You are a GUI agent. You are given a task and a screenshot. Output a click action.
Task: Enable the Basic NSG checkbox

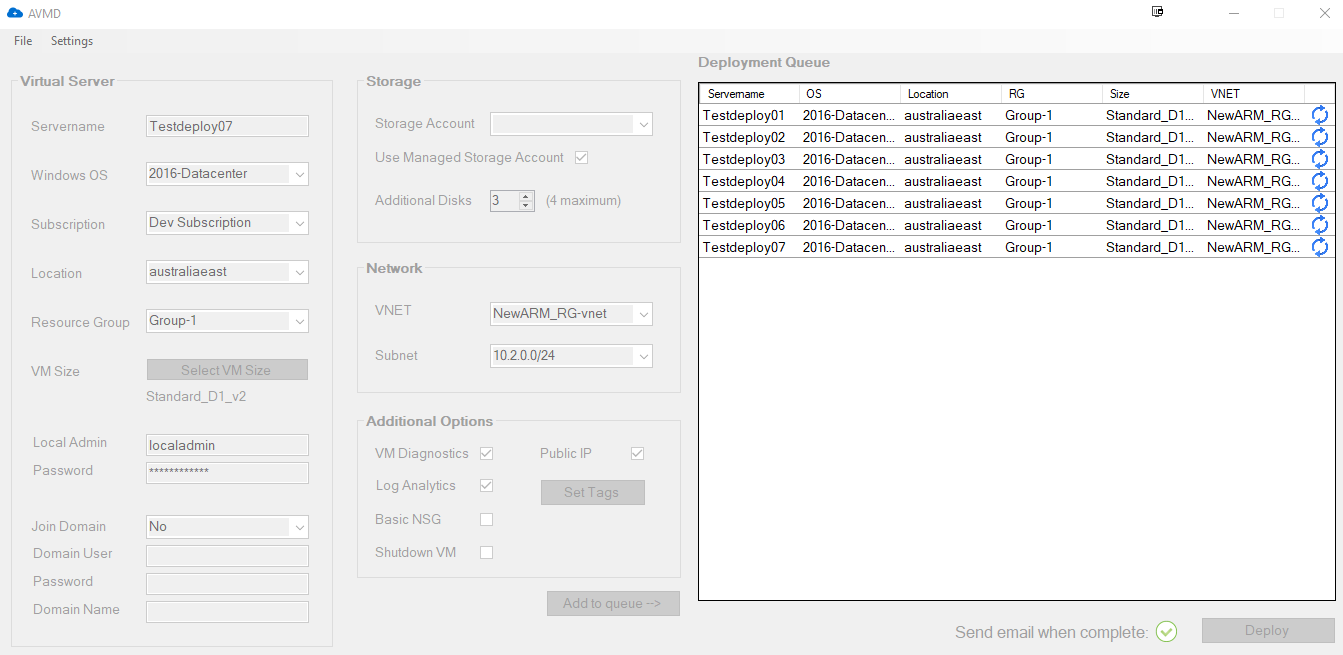click(486, 520)
